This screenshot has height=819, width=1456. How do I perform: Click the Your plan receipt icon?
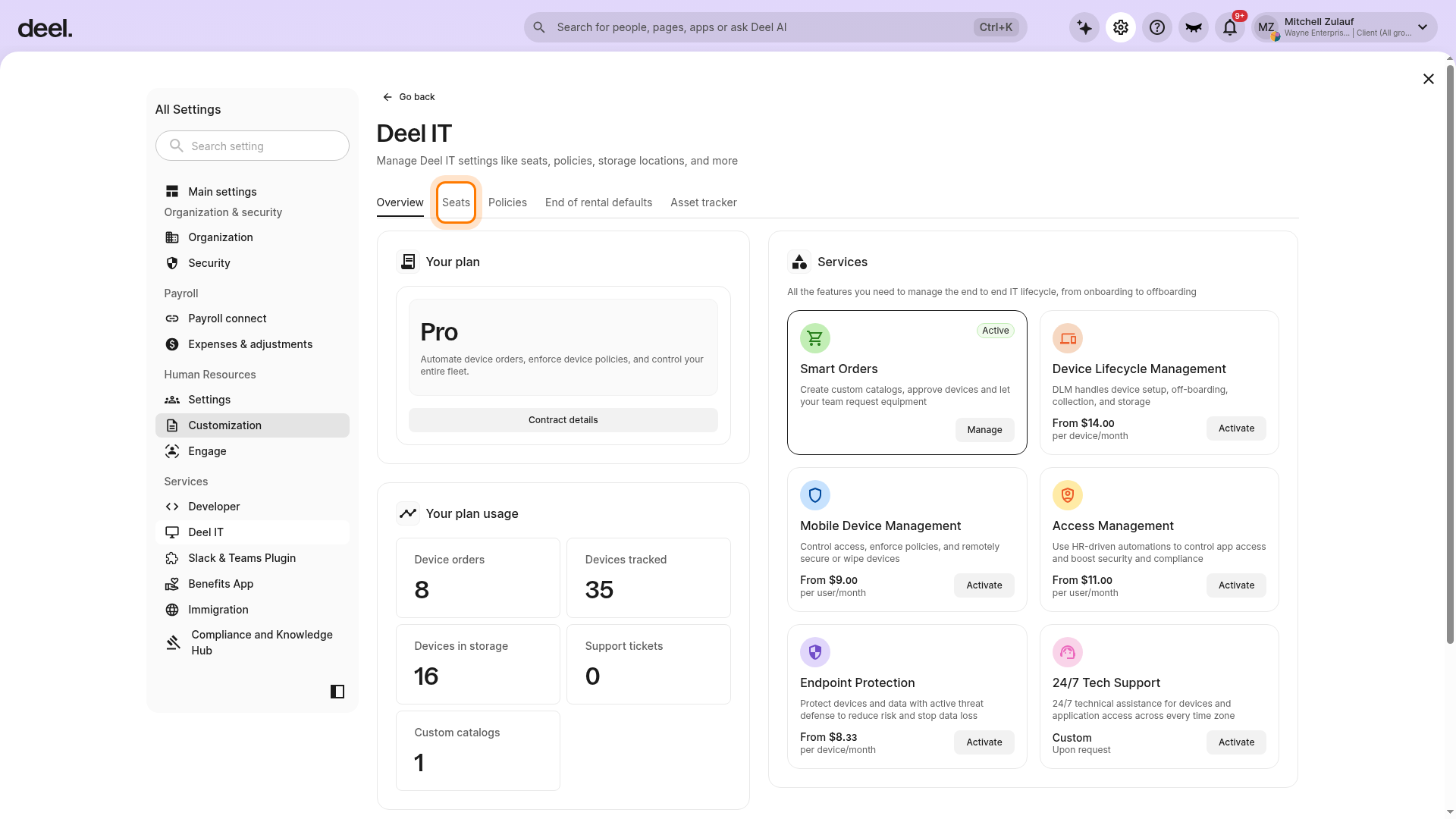pyautogui.click(x=408, y=262)
